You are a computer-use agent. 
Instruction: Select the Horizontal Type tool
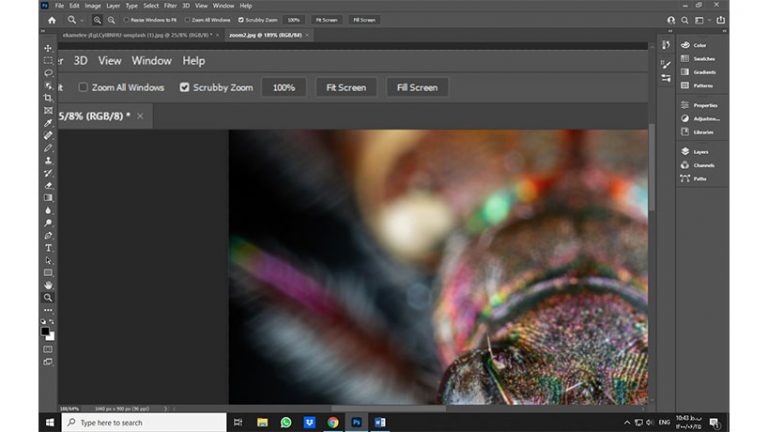click(48, 248)
